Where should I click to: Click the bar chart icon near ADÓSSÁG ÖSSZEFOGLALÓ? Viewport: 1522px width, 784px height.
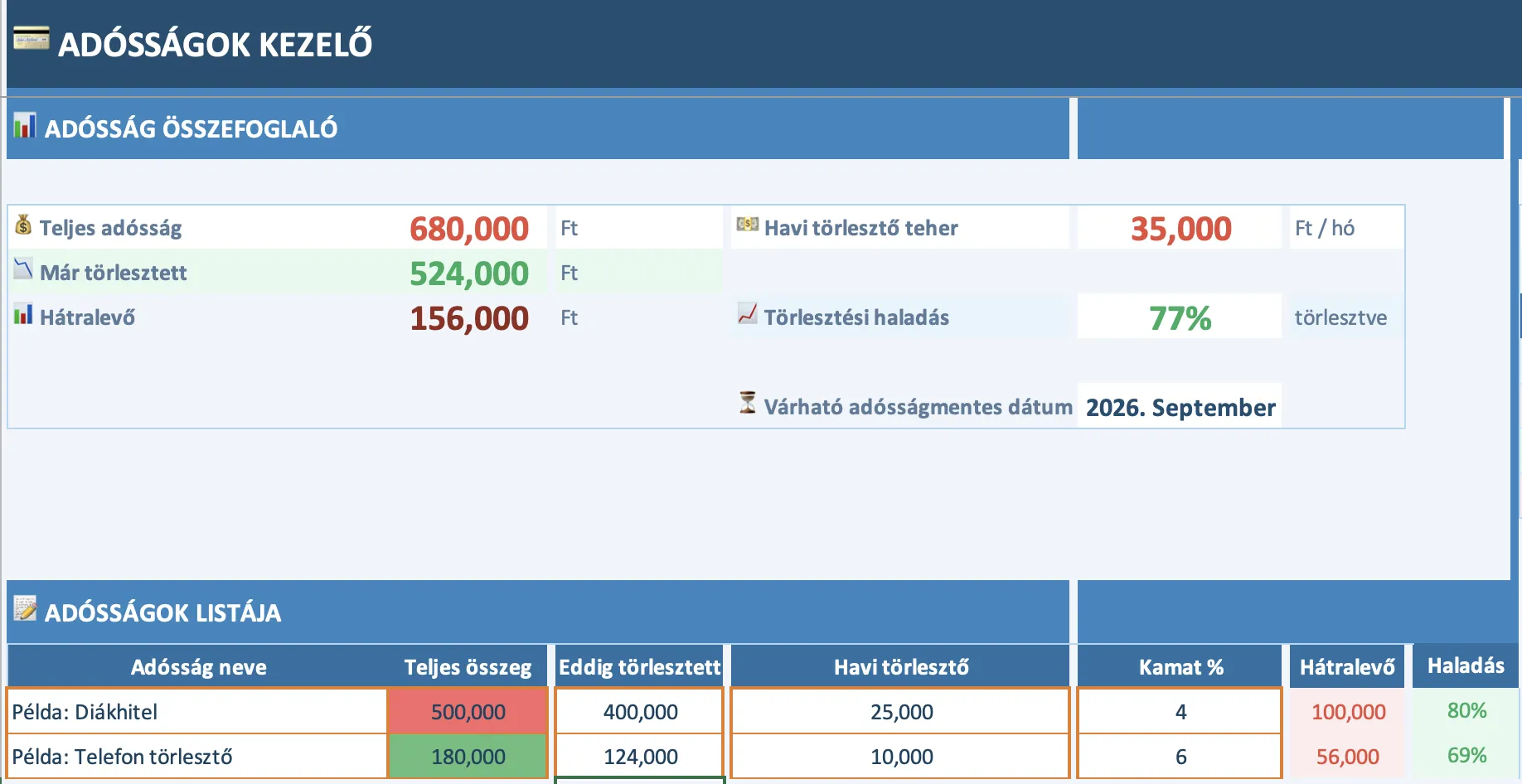pyautogui.click(x=25, y=126)
